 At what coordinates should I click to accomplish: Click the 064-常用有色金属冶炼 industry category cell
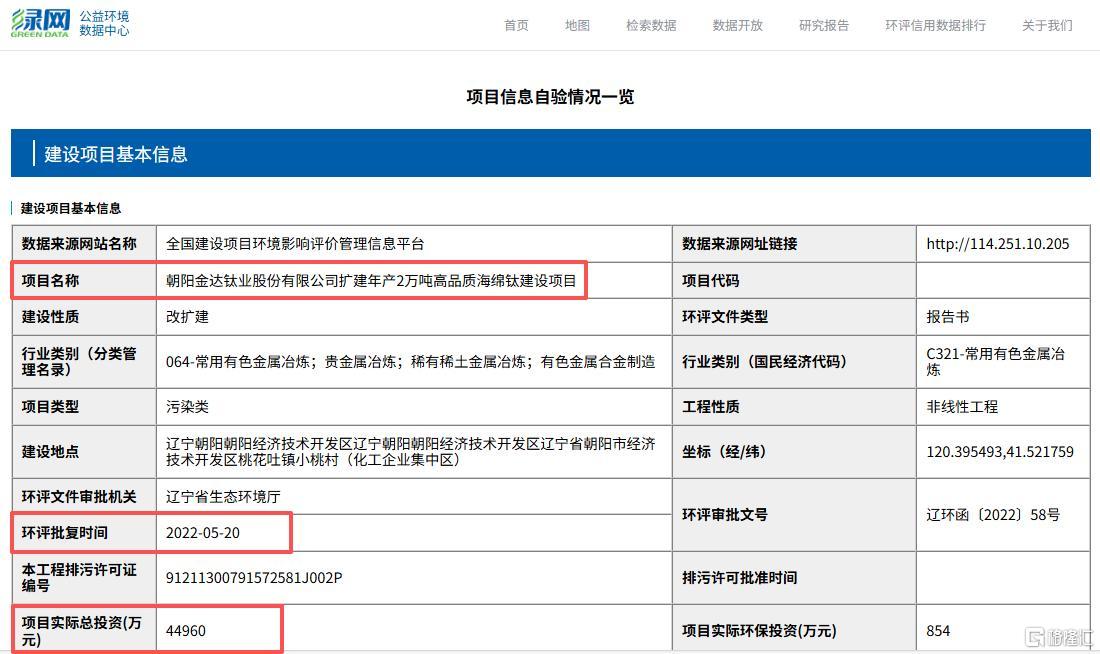(414, 361)
